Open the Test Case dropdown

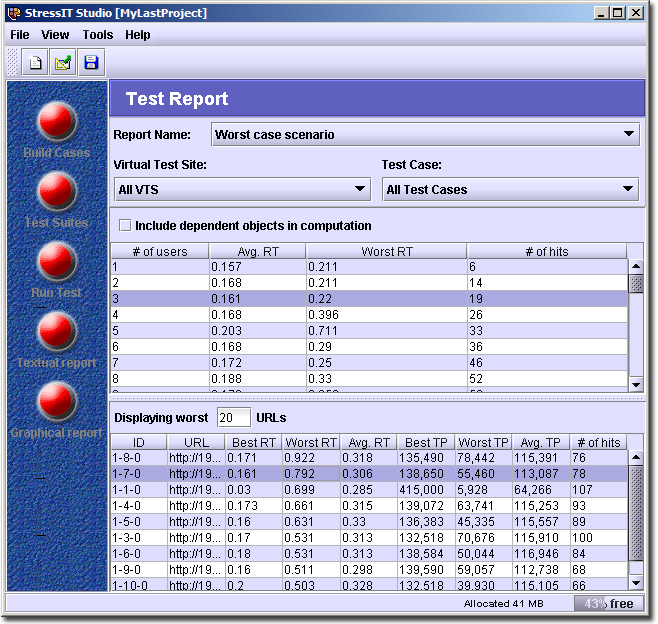click(x=511, y=189)
